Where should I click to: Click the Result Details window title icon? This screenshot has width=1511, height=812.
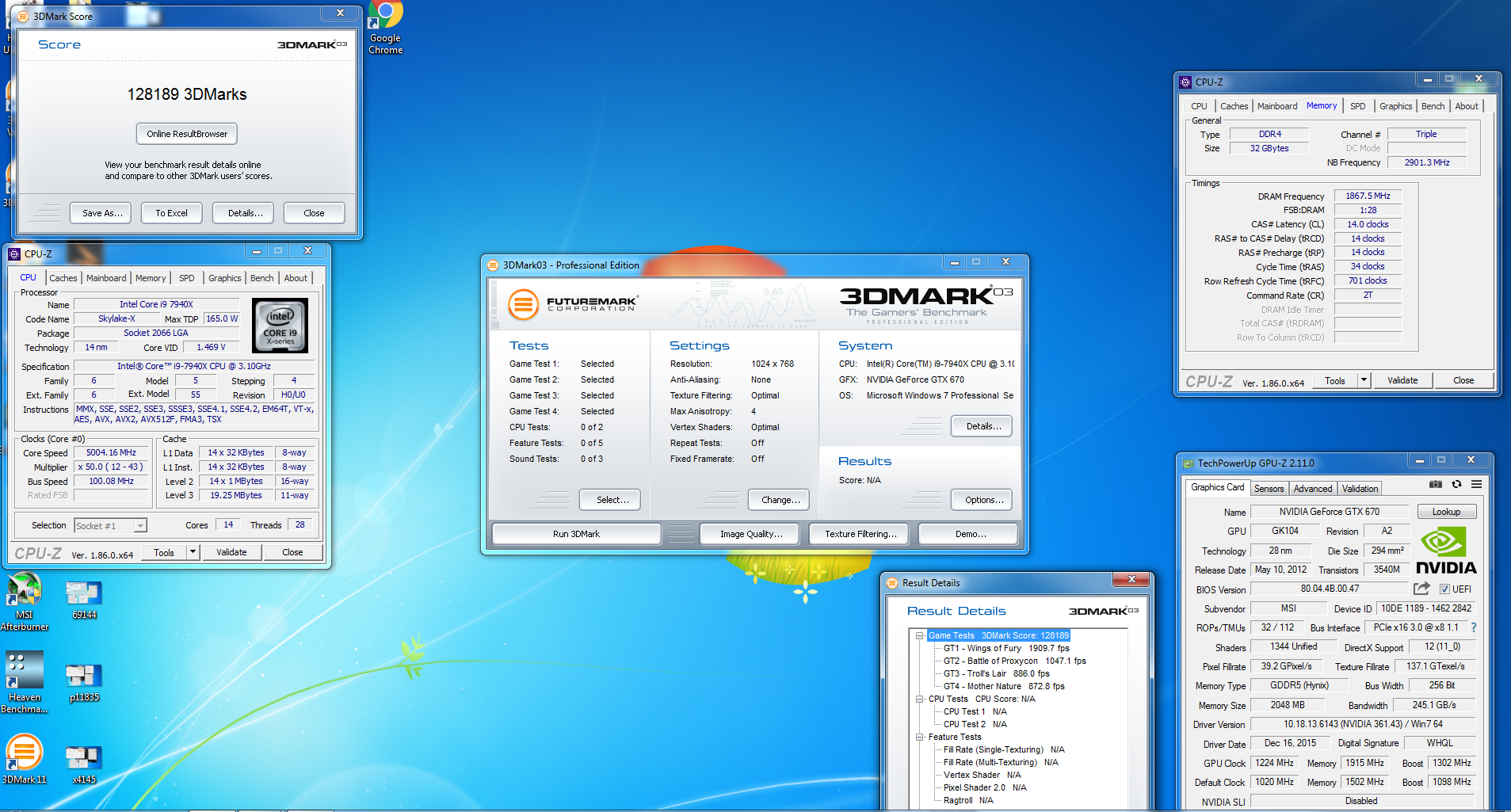pyautogui.click(x=892, y=583)
